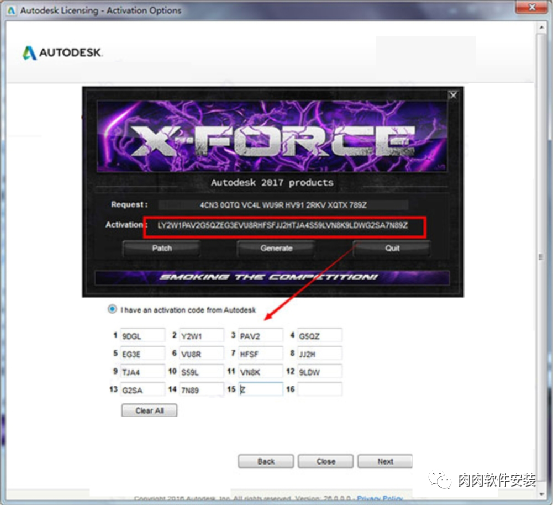Go back with the Back button

click(x=266, y=461)
